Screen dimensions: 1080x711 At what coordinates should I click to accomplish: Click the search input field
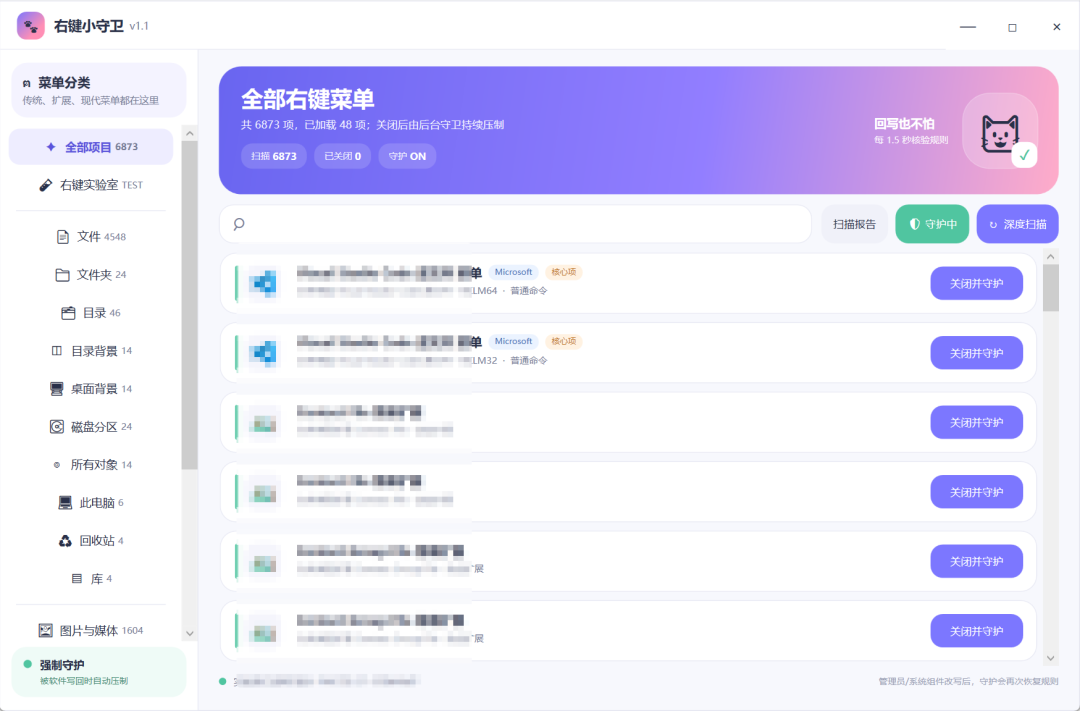coord(515,224)
